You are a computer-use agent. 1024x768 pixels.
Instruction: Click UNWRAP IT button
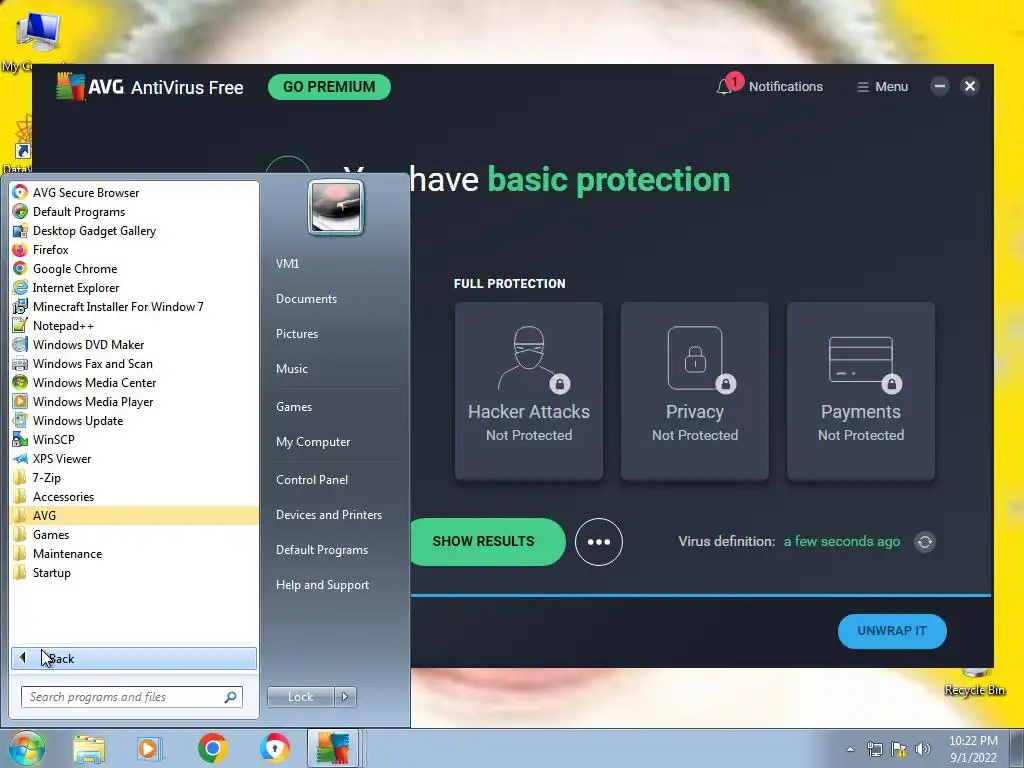coord(892,631)
